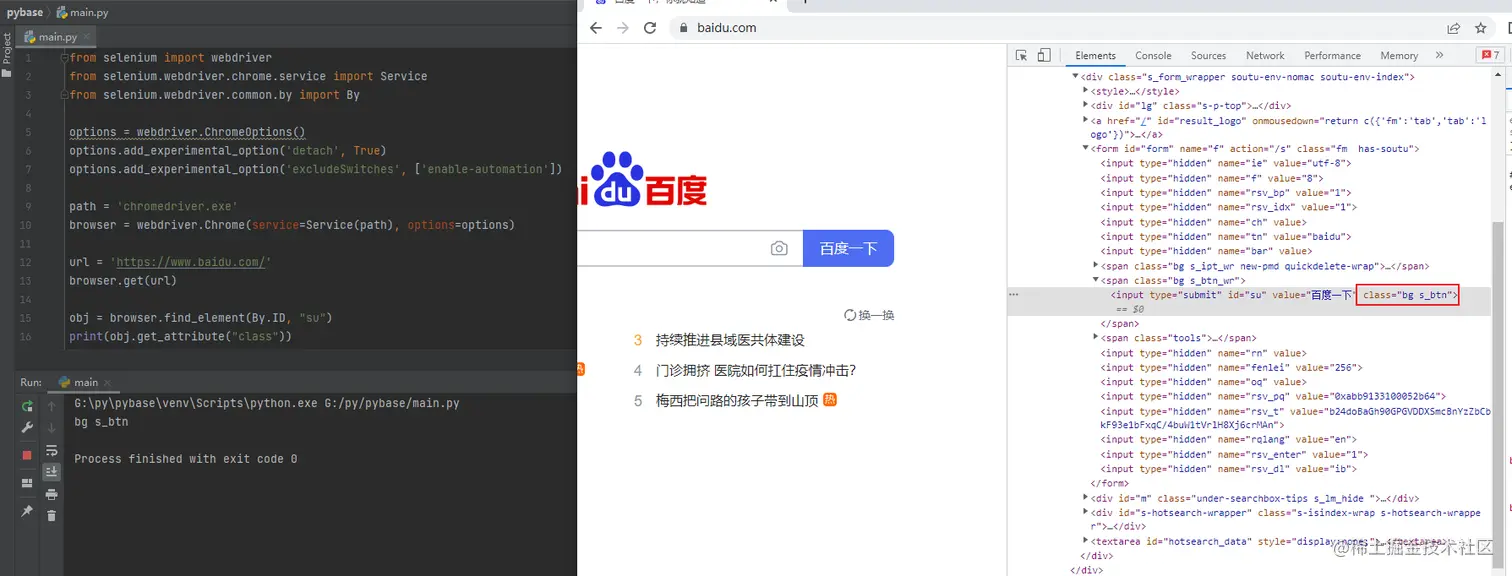Click the up stack trace arrow in Run panel
The width and height of the screenshot is (1512, 576).
(51, 405)
